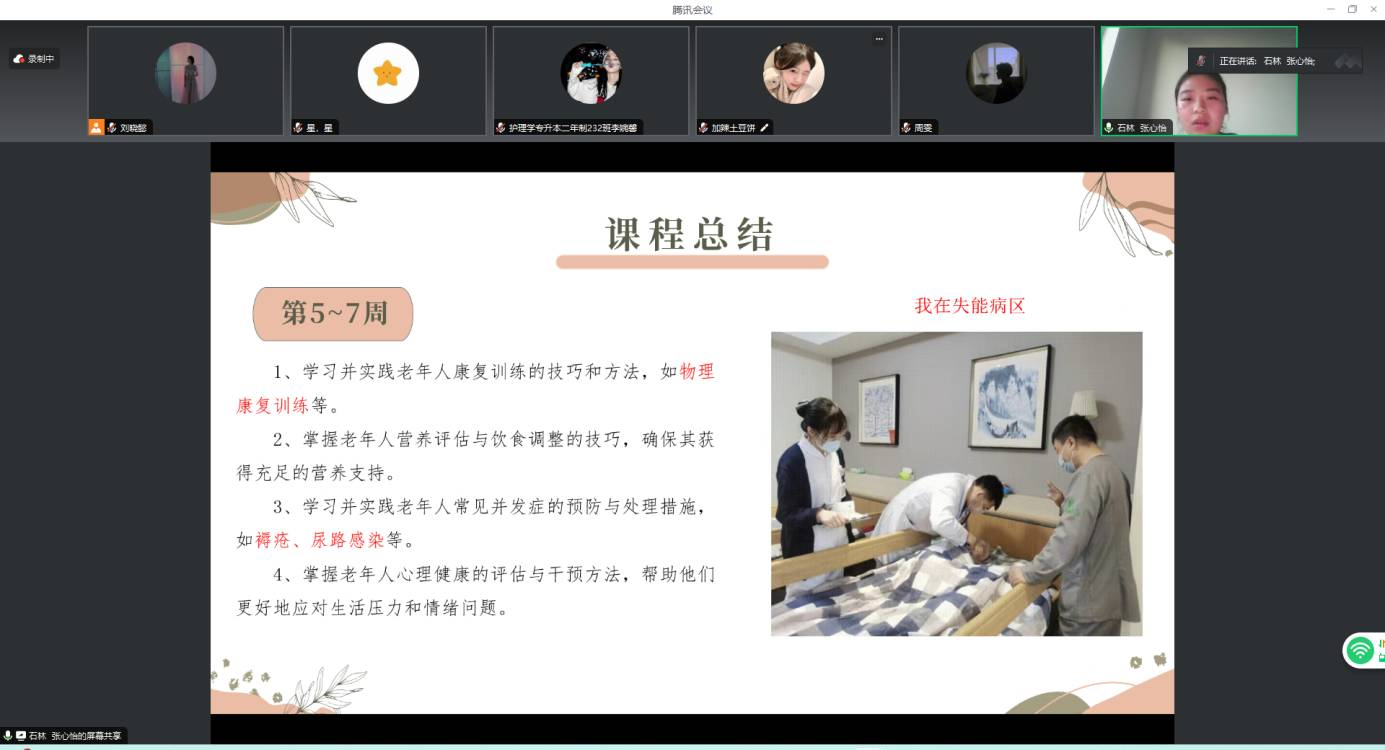The width and height of the screenshot is (1385, 750).
Task: Click 周雯's dark silhouette avatar
Action: point(996,73)
